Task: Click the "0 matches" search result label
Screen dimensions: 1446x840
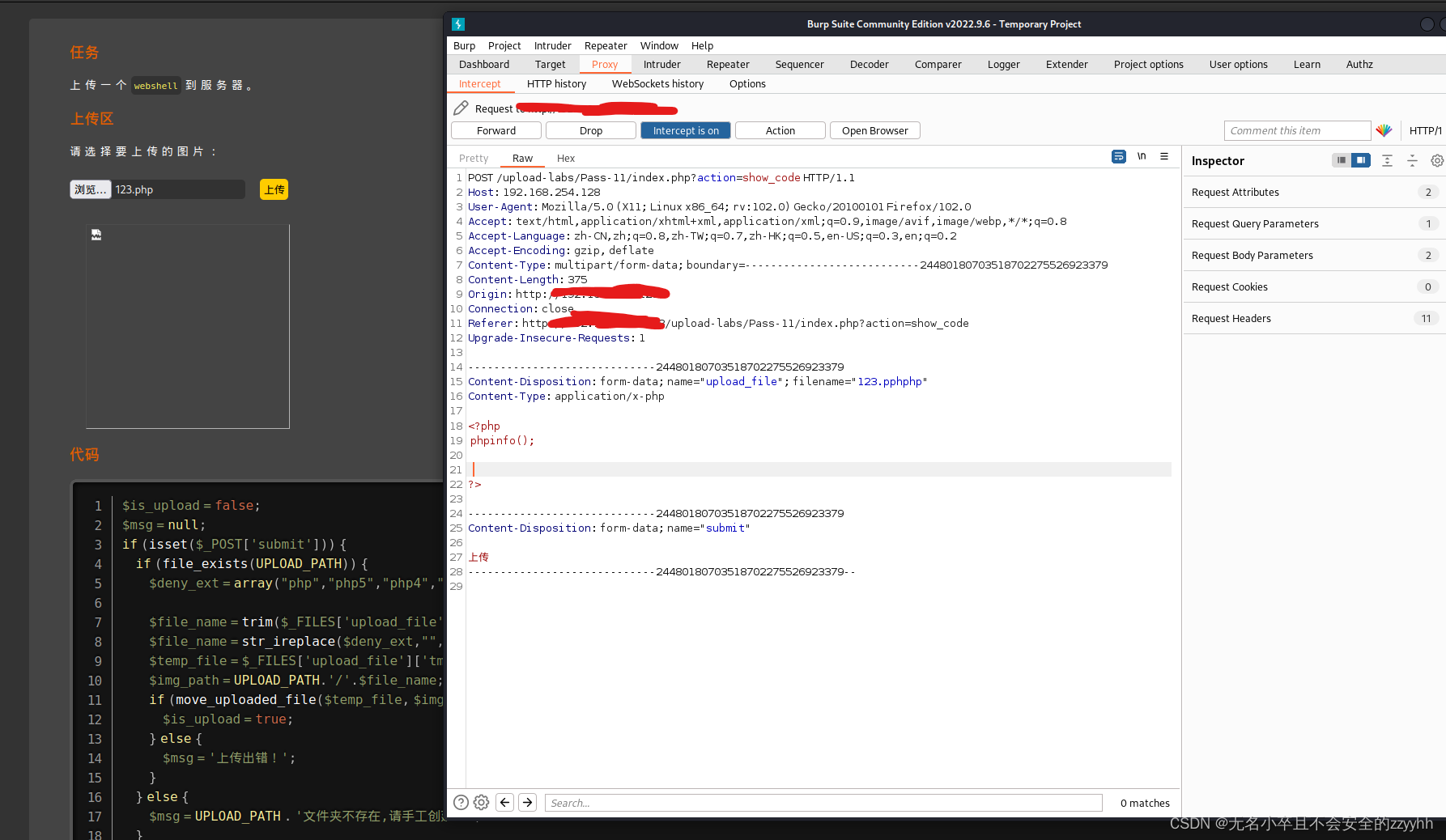Action: click(x=1145, y=803)
